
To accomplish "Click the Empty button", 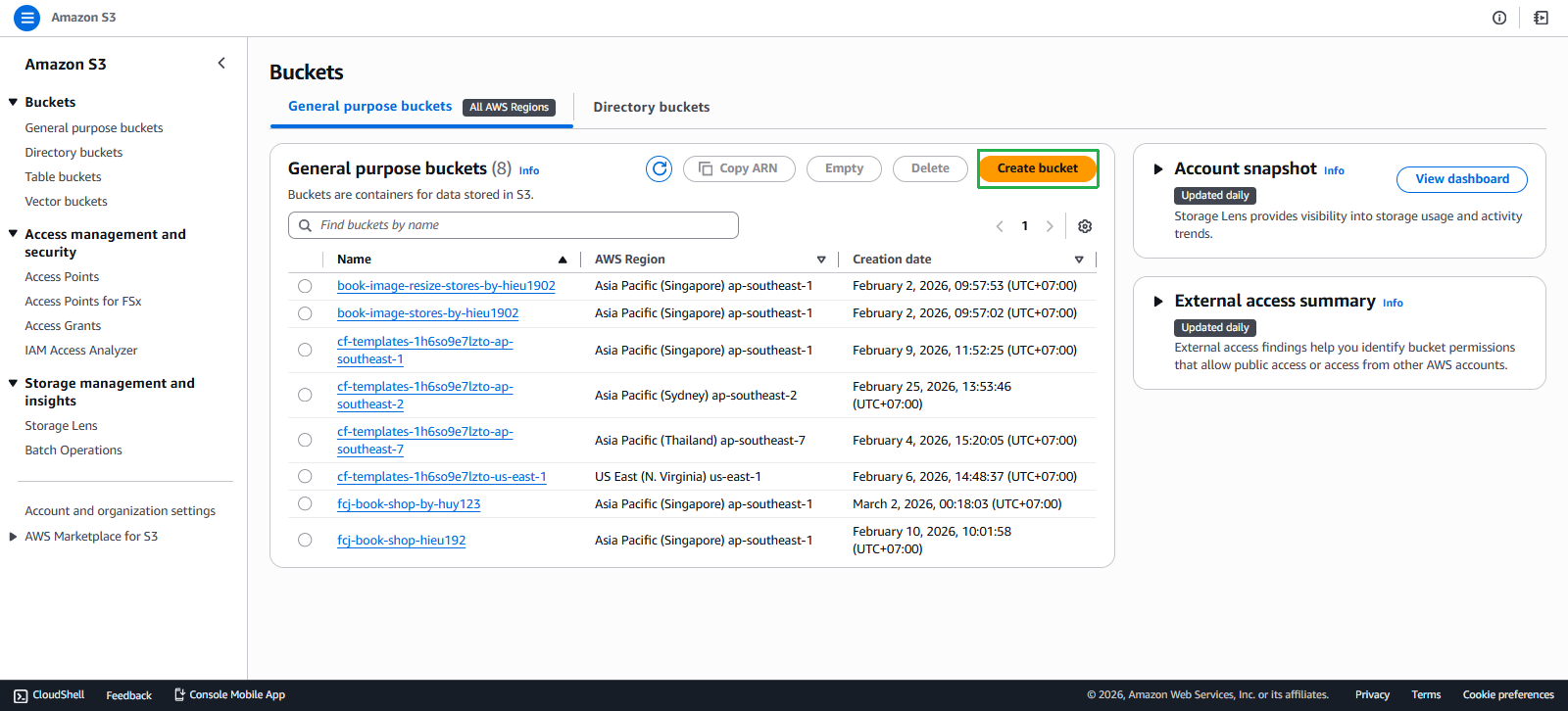I will click(x=844, y=168).
